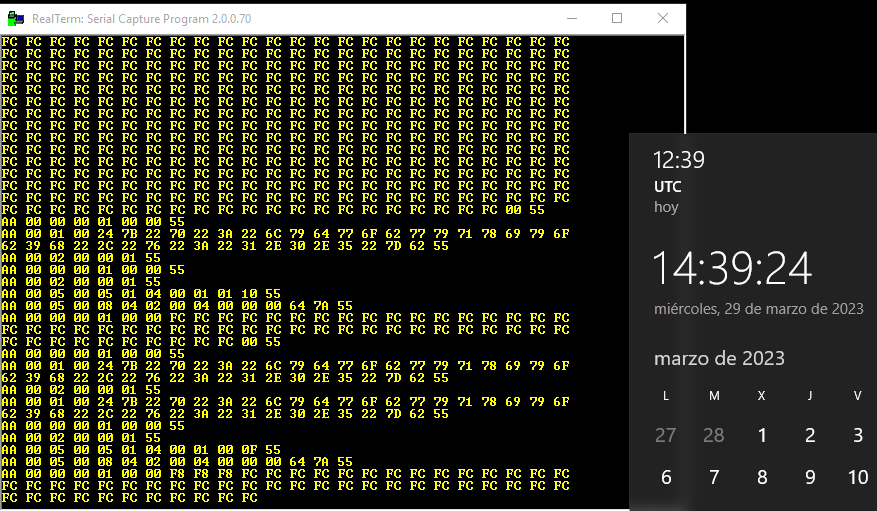Minimize the RealTerm window
The width and height of the screenshot is (877, 511).
(x=572, y=18)
